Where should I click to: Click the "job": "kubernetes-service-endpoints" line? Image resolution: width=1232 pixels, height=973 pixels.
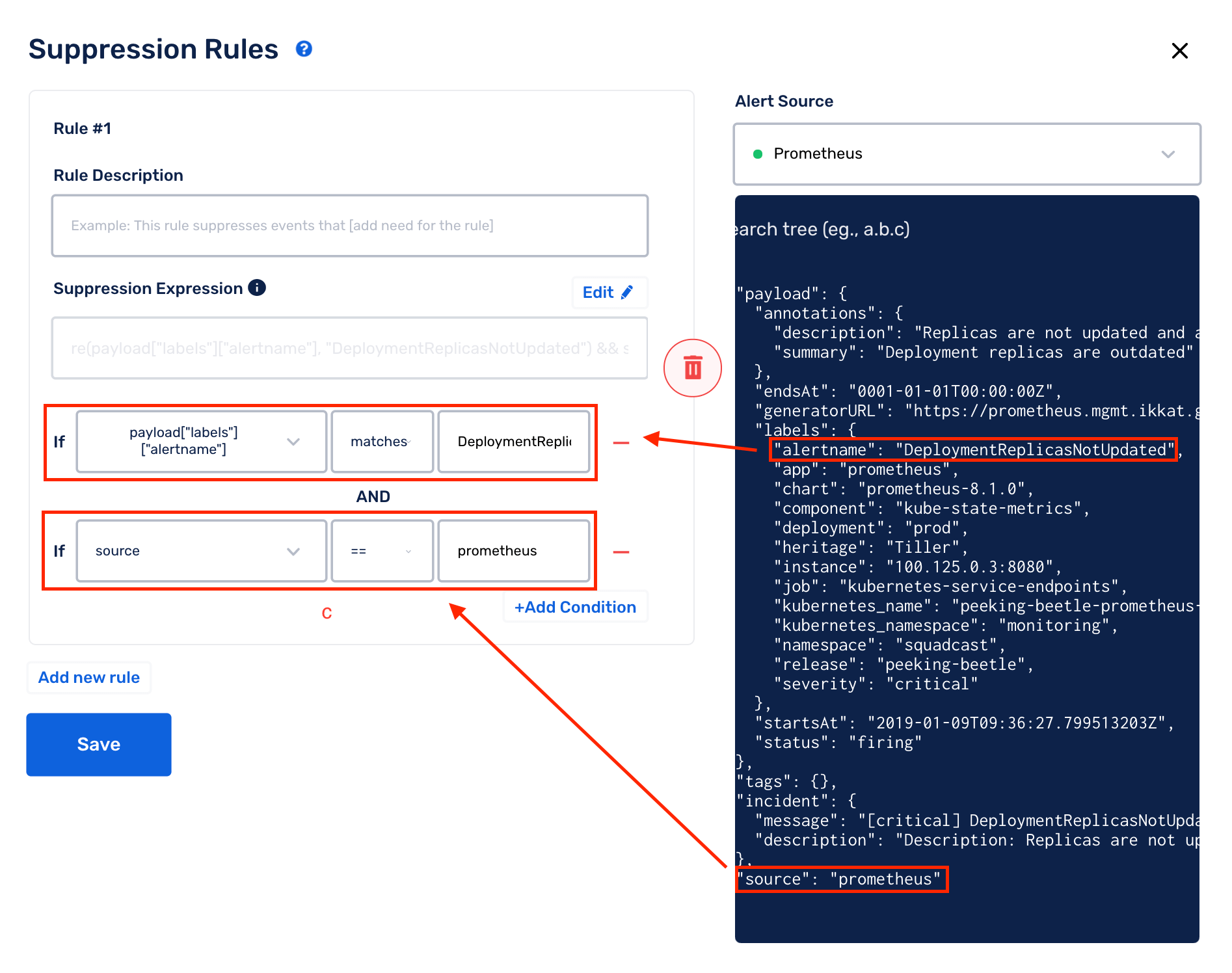click(950, 587)
